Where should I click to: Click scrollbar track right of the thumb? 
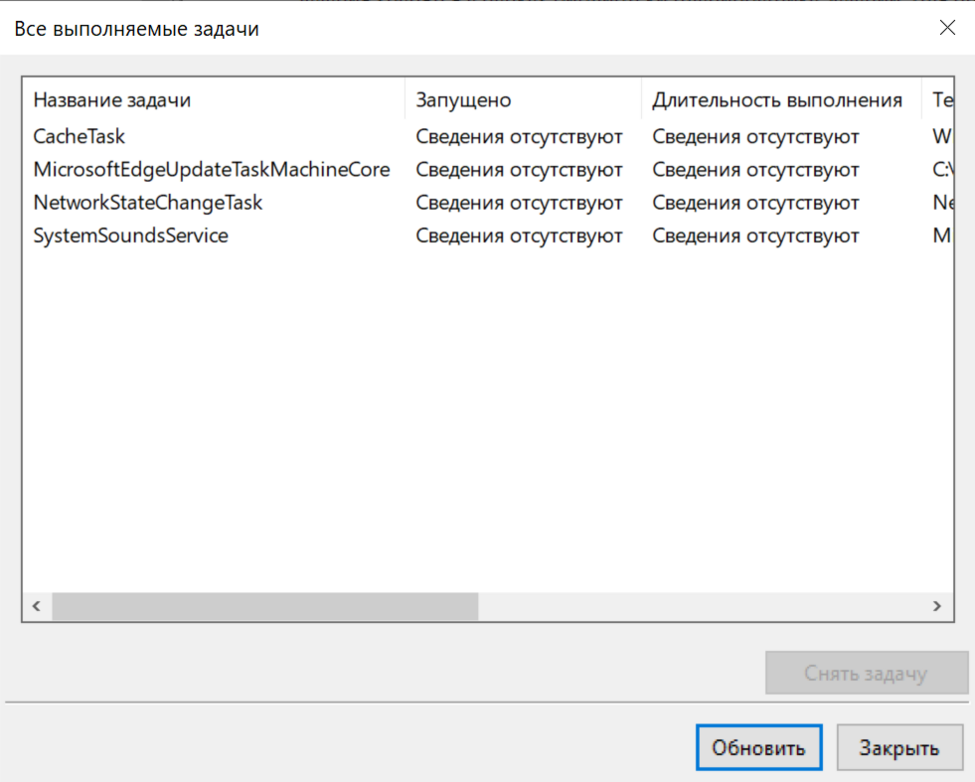700,606
